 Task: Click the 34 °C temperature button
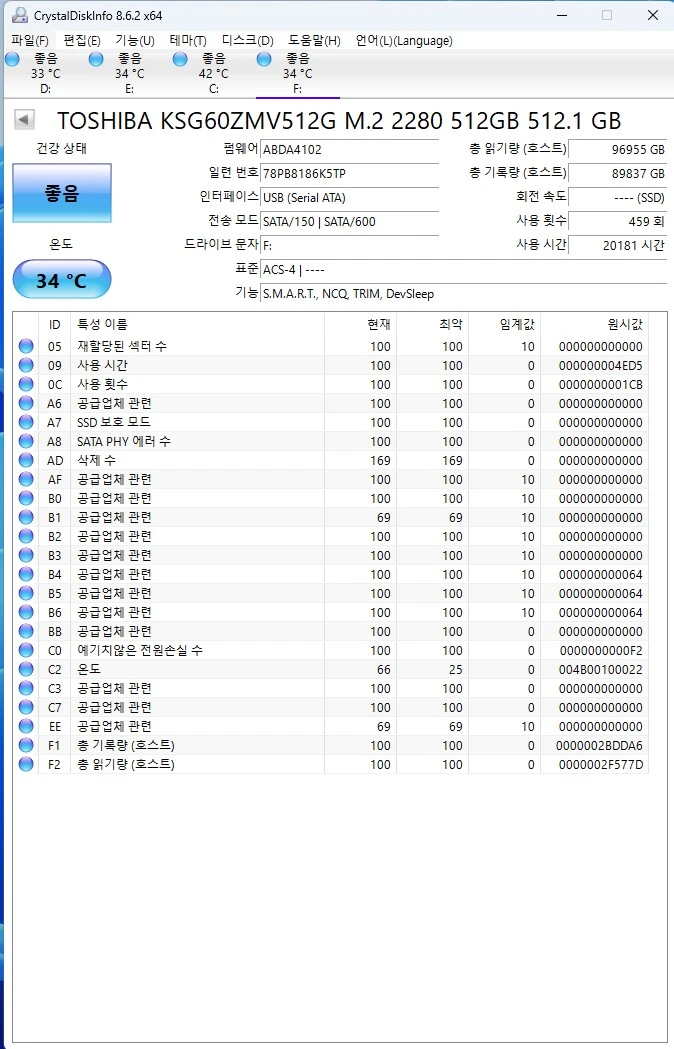(x=62, y=280)
